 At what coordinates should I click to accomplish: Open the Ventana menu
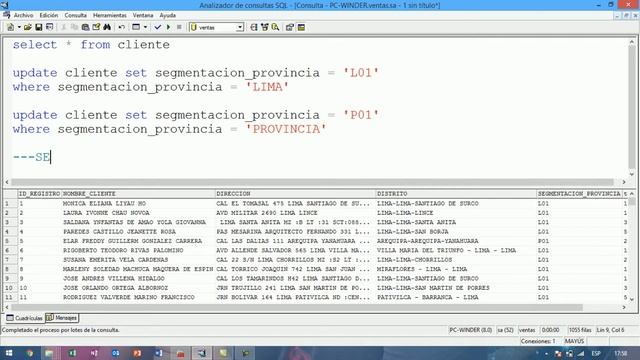point(143,15)
